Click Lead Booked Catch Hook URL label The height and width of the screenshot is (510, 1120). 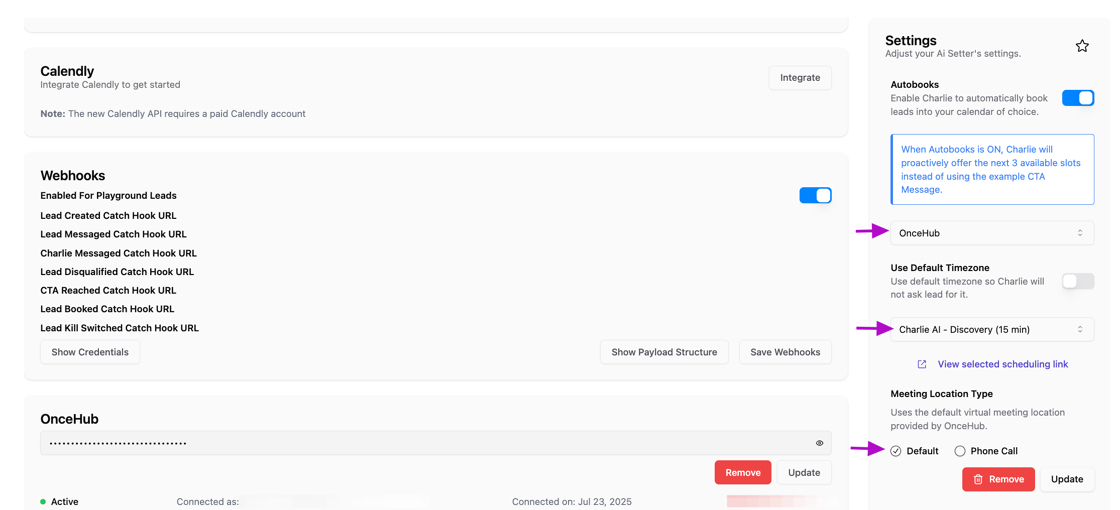point(107,309)
